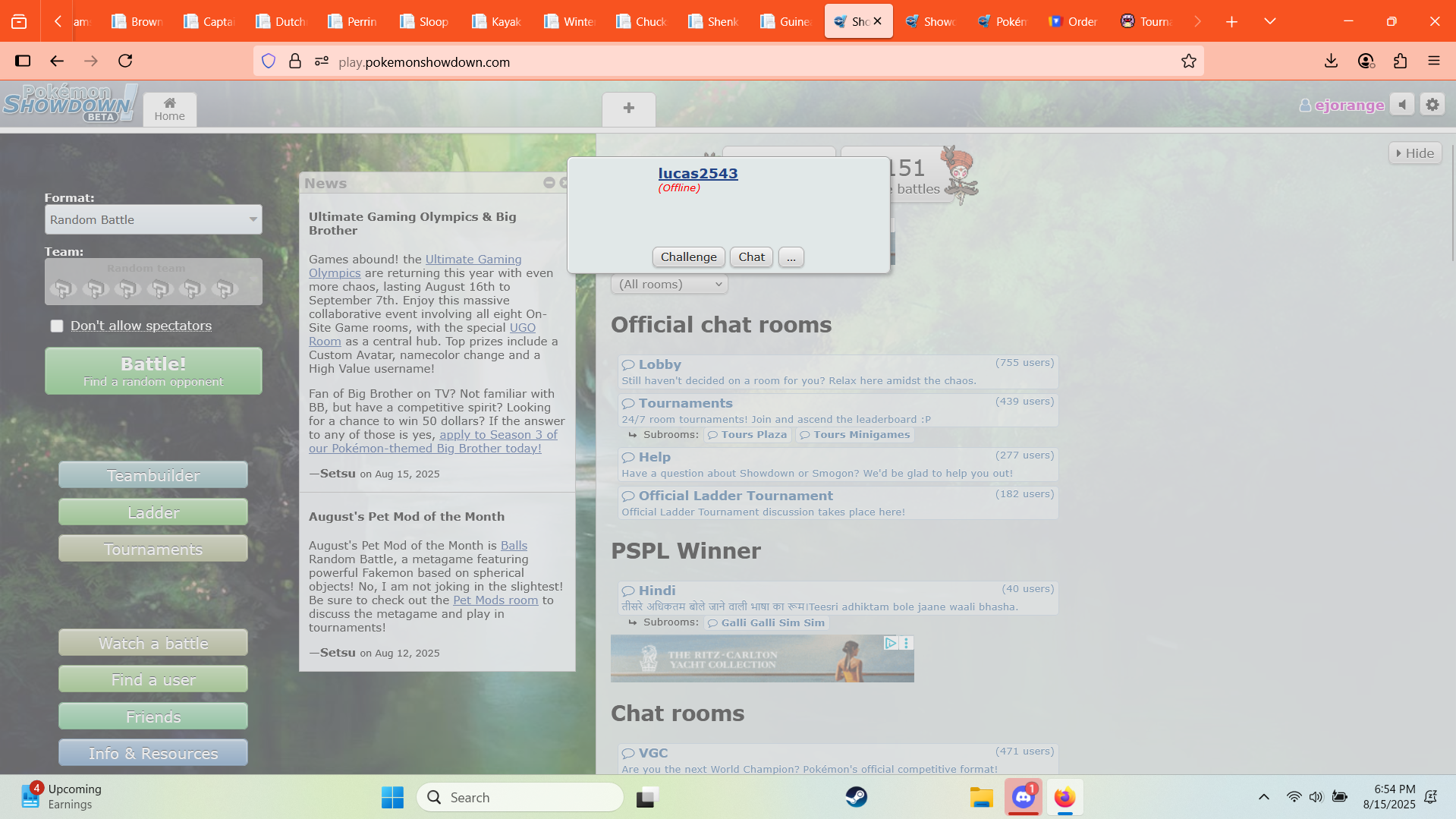The width and height of the screenshot is (1456, 819).
Task: Join the Tournaments chat room
Action: click(838, 411)
